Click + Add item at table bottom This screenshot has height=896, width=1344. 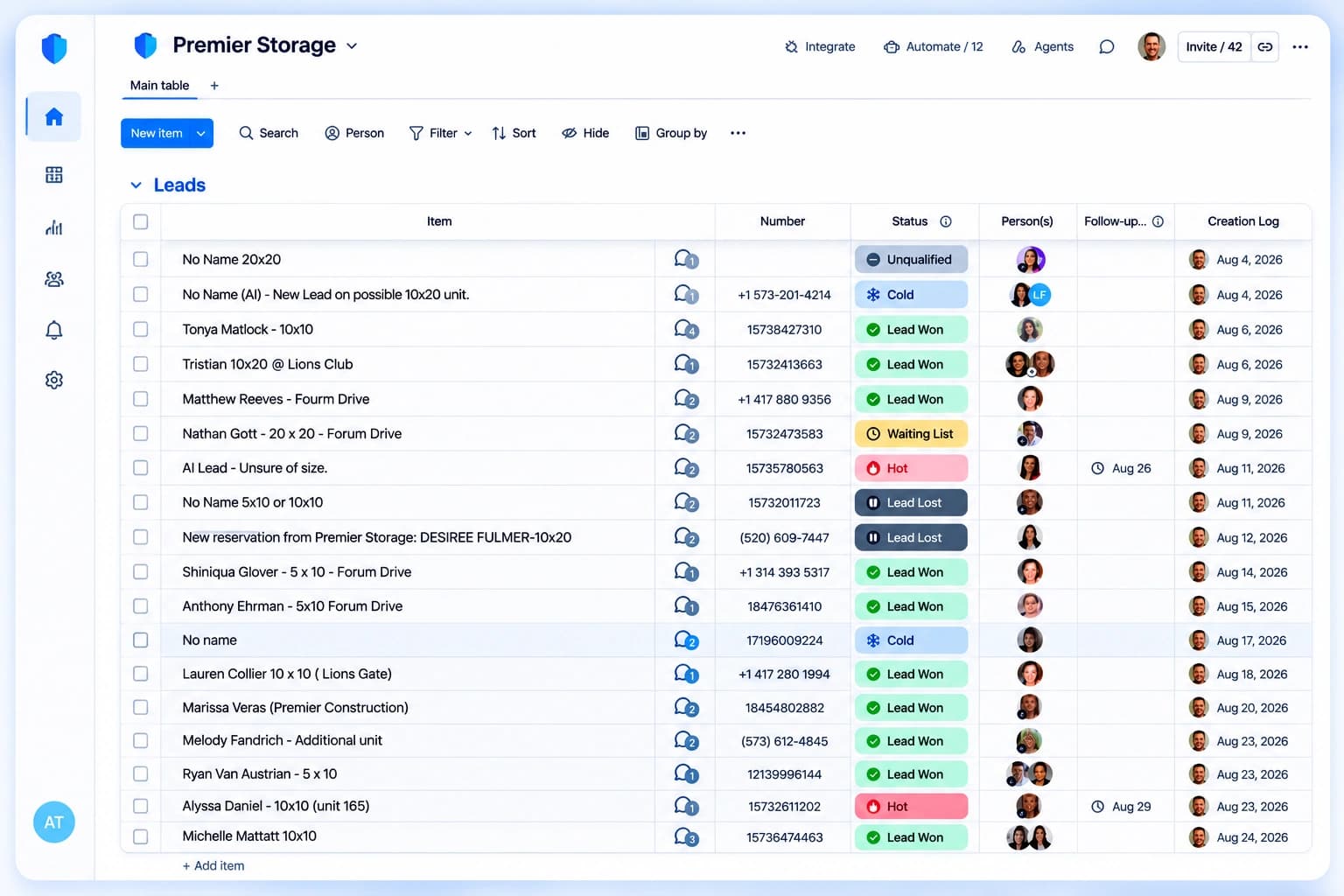[x=213, y=865]
